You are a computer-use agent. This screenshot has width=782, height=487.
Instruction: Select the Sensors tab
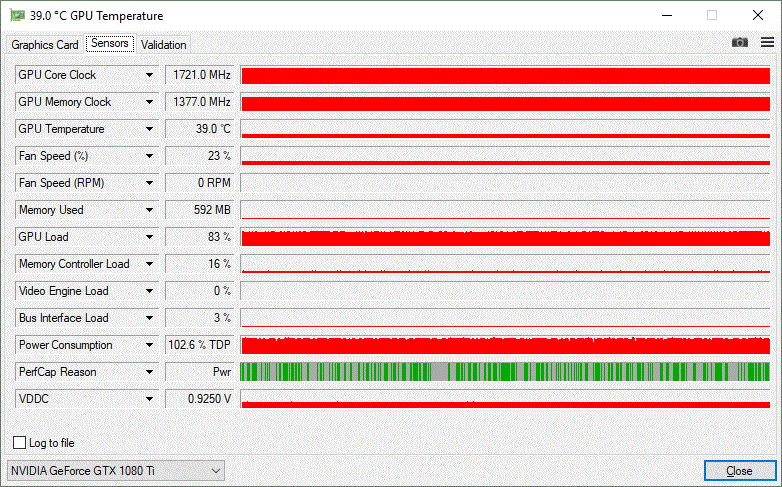coord(108,44)
